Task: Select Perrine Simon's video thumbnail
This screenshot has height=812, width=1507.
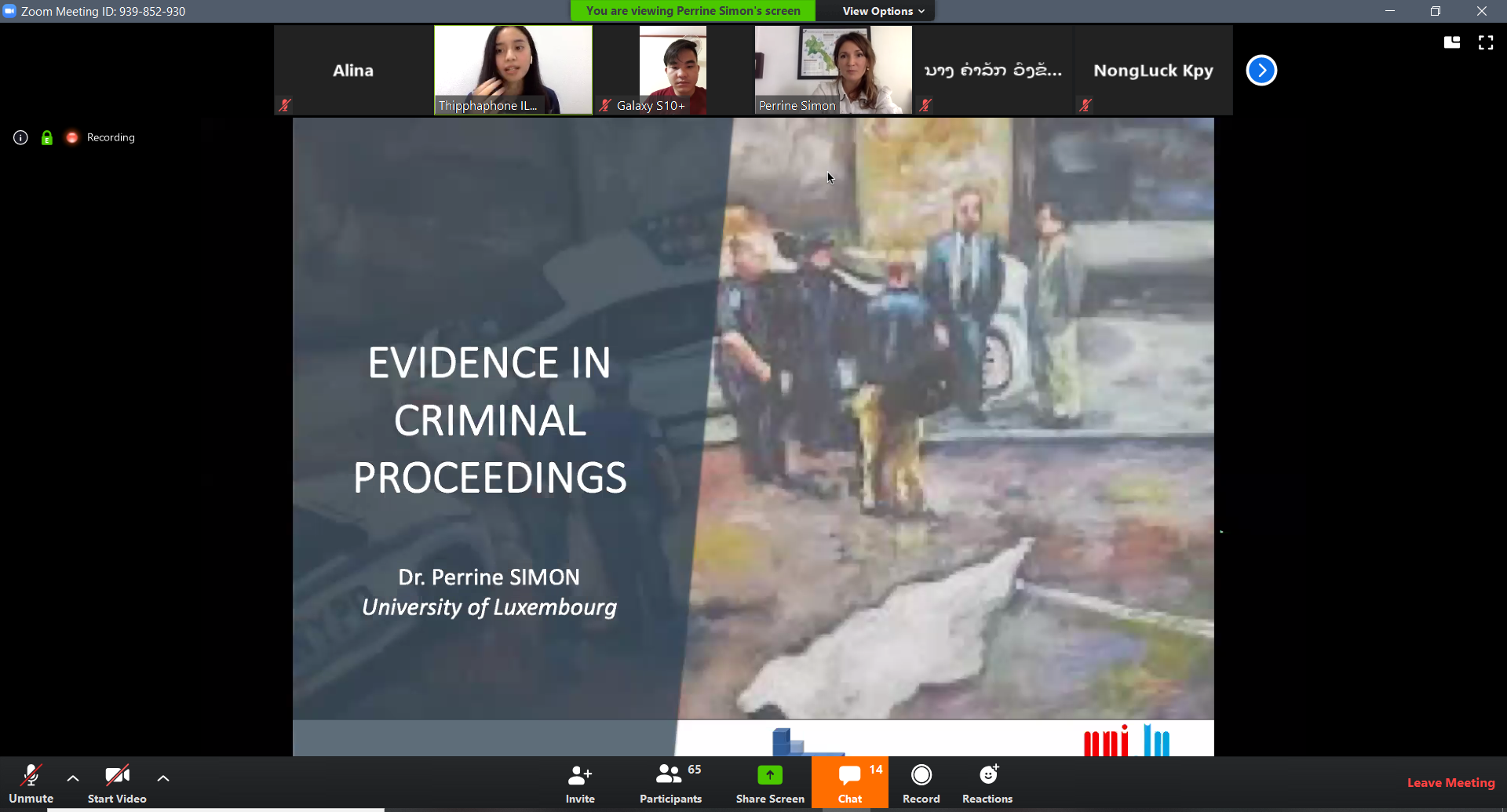Action: (834, 71)
